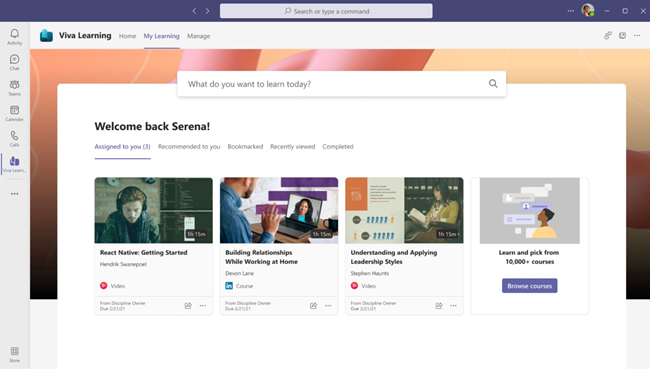Copy link icon in app header
The width and height of the screenshot is (650, 369).
pyautogui.click(x=608, y=36)
